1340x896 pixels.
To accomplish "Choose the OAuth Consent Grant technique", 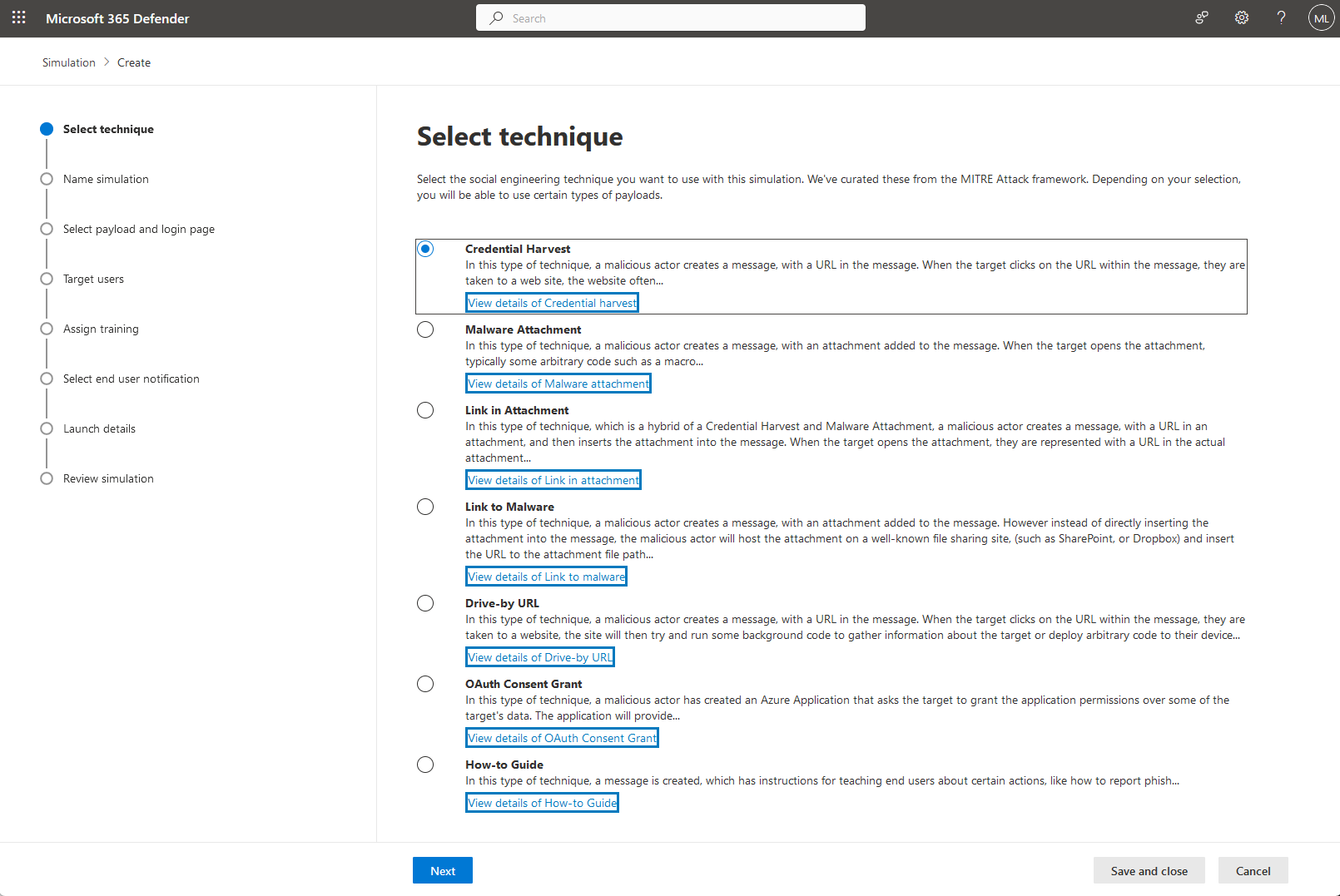I will (x=425, y=684).
